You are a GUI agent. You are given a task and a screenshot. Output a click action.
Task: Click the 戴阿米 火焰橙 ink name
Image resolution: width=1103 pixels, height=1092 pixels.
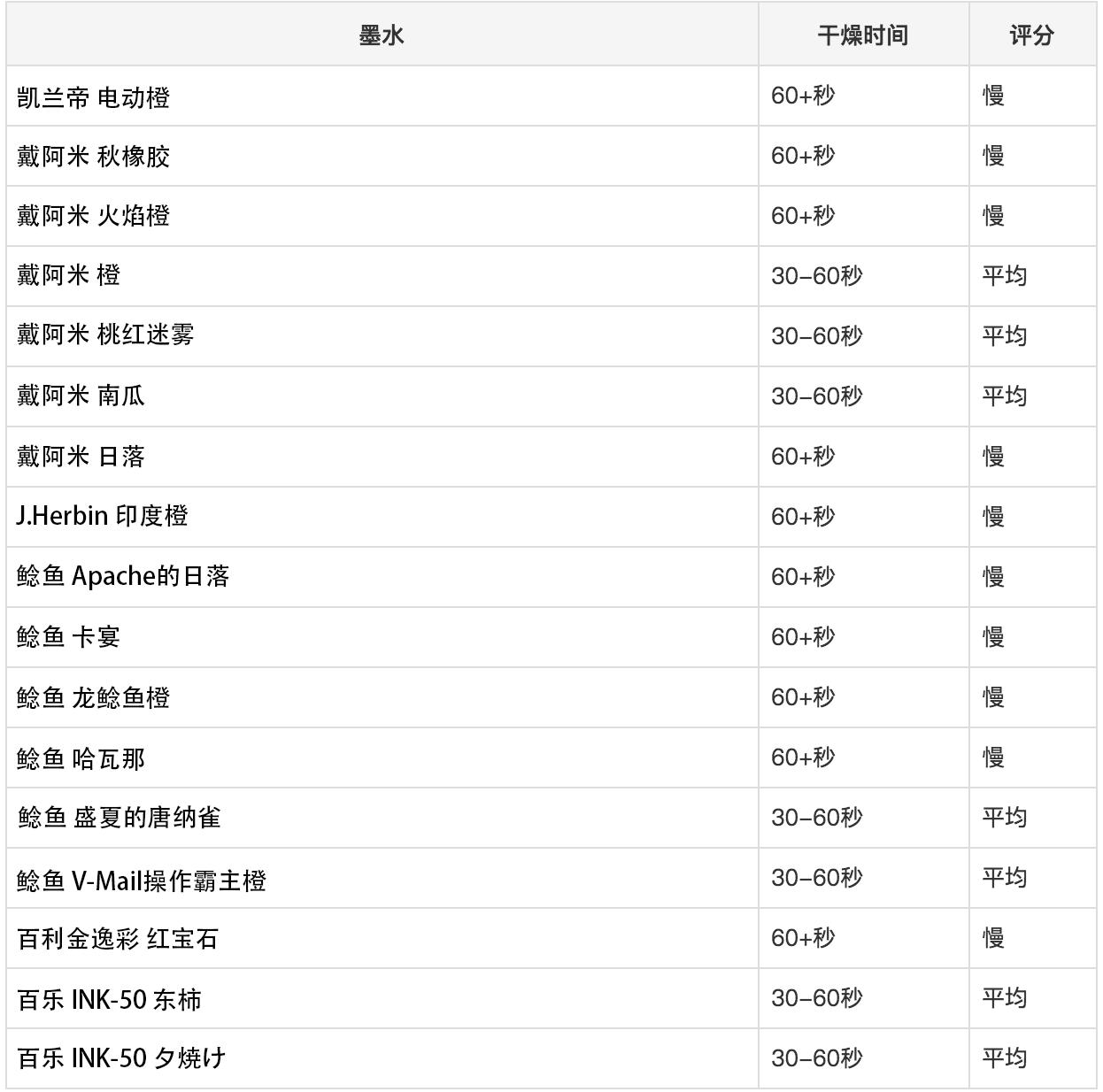(x=93, y=216)
